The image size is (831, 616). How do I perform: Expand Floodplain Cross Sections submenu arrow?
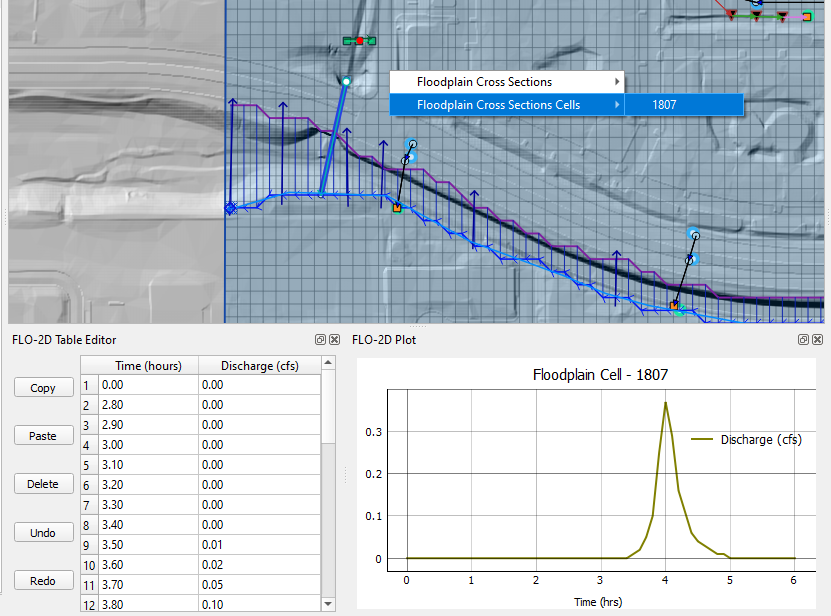pyautogui.click(x=617, y=82)
